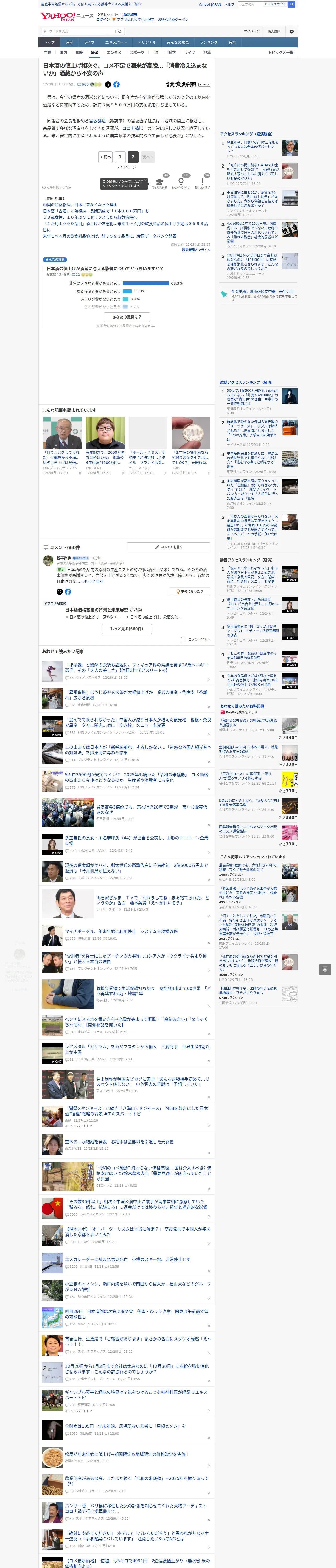Viewport: 336px width, 1568px height.
Task: Open トピックス一覧 link
Action: click(x=281, y=52)
